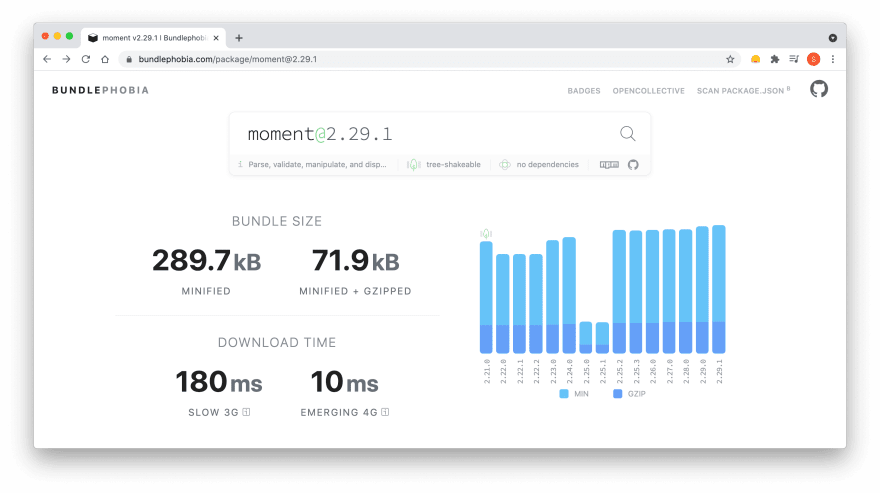
Task: Go to browser home page icon
Action: (x=105, y=59)
